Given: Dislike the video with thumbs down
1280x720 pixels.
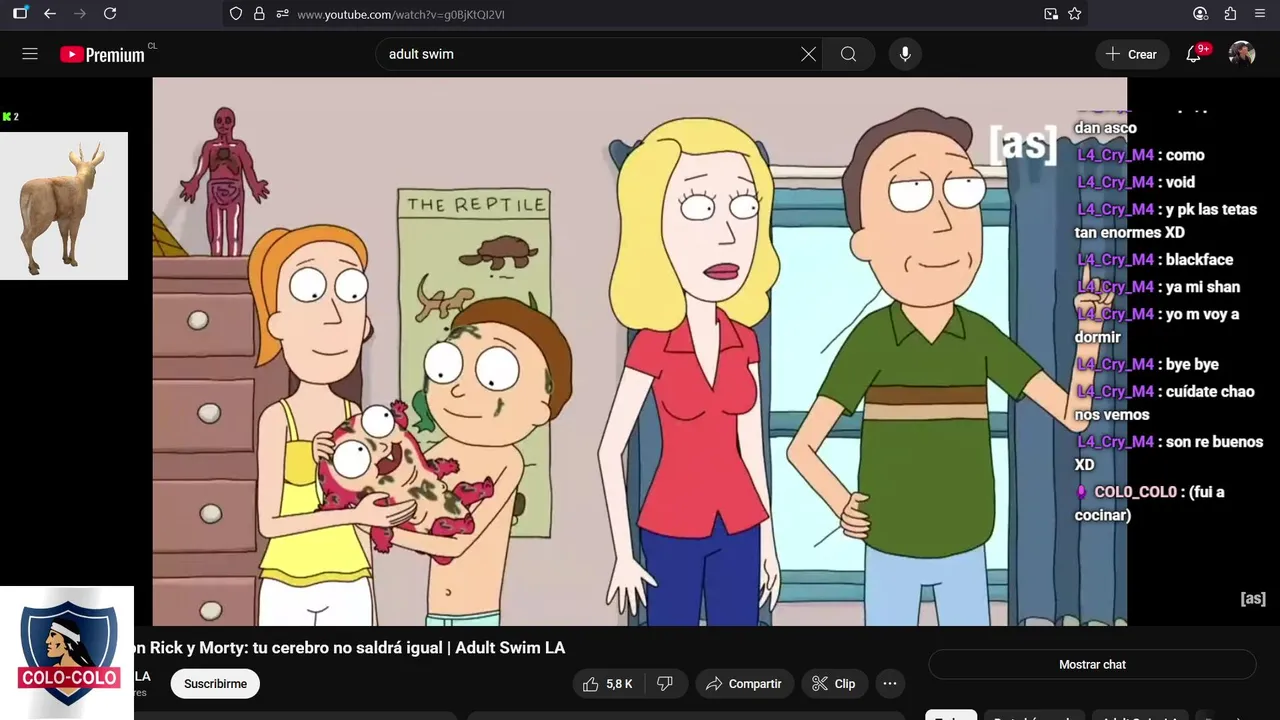Looking at the screenshot, I should click(665, 684).
